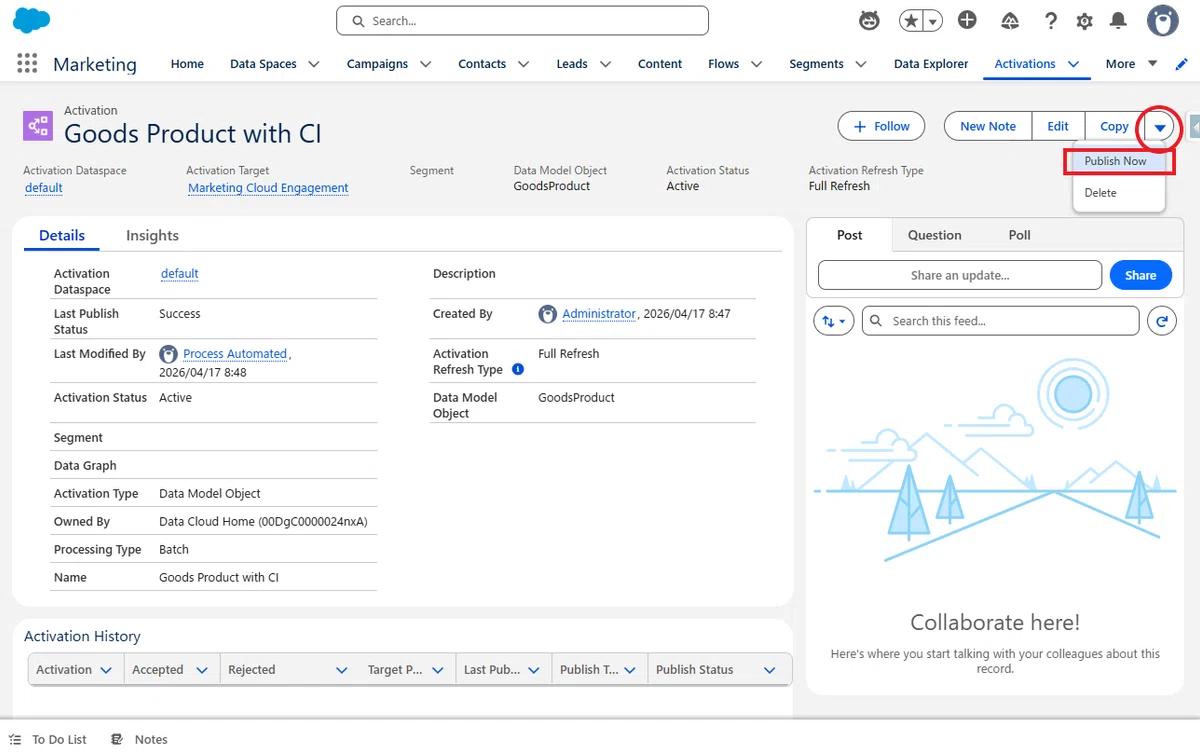
Task: Click the Data Cloud Home owner value
Action: click(263, 522)
